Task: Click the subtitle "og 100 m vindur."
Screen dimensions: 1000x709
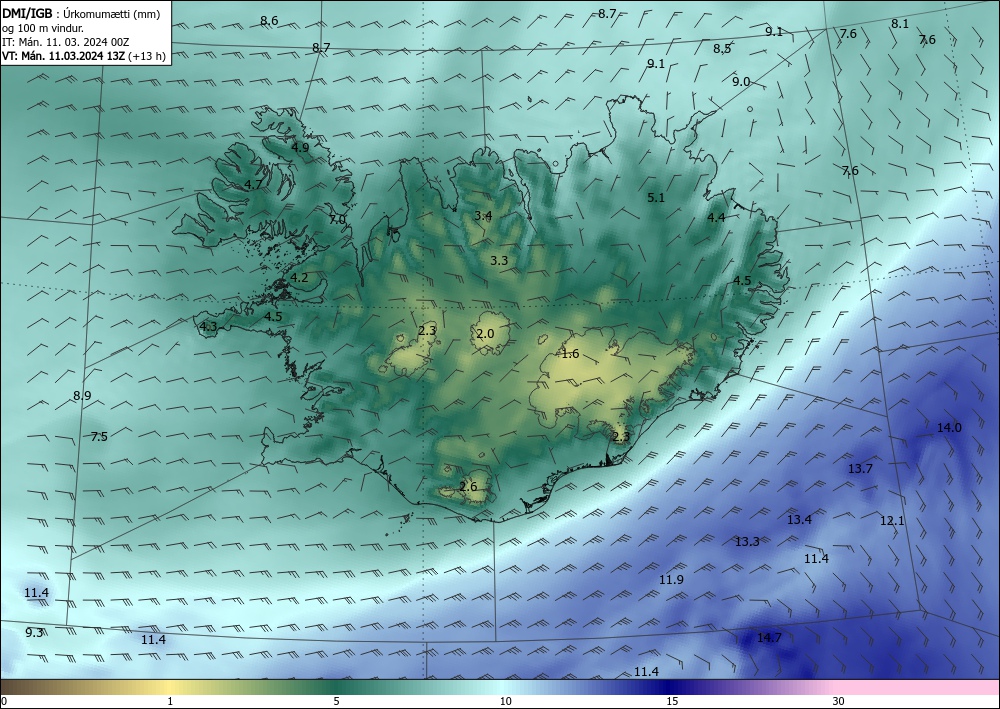Action: [43, 28]
